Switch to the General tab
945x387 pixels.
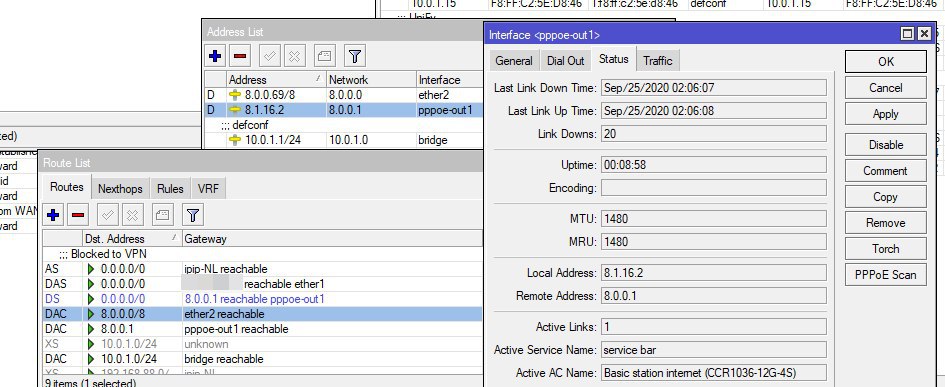[x=514, y=61]
